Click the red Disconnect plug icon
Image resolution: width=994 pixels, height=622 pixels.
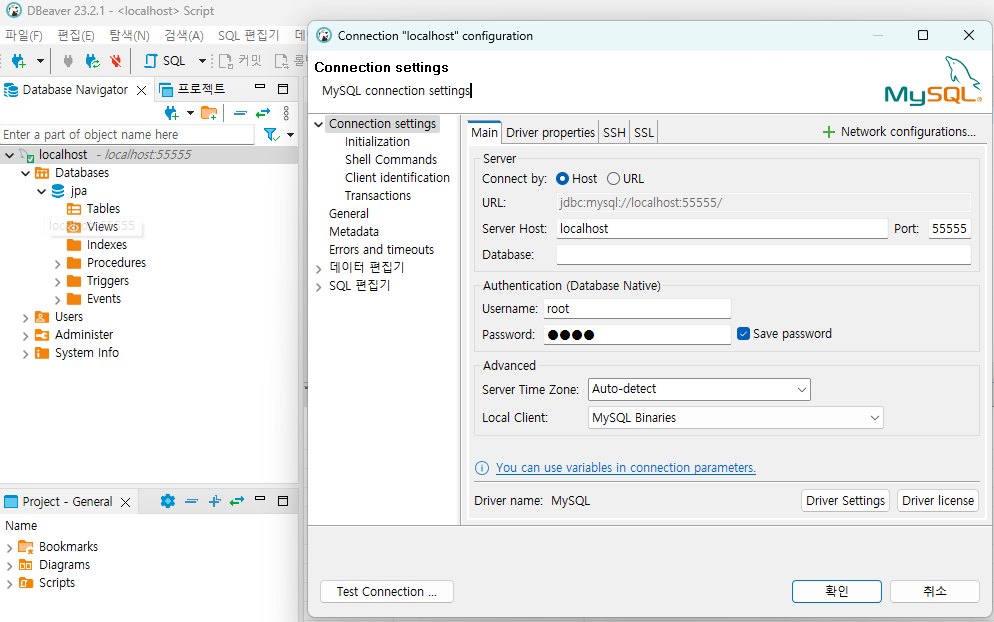point(115,61)
